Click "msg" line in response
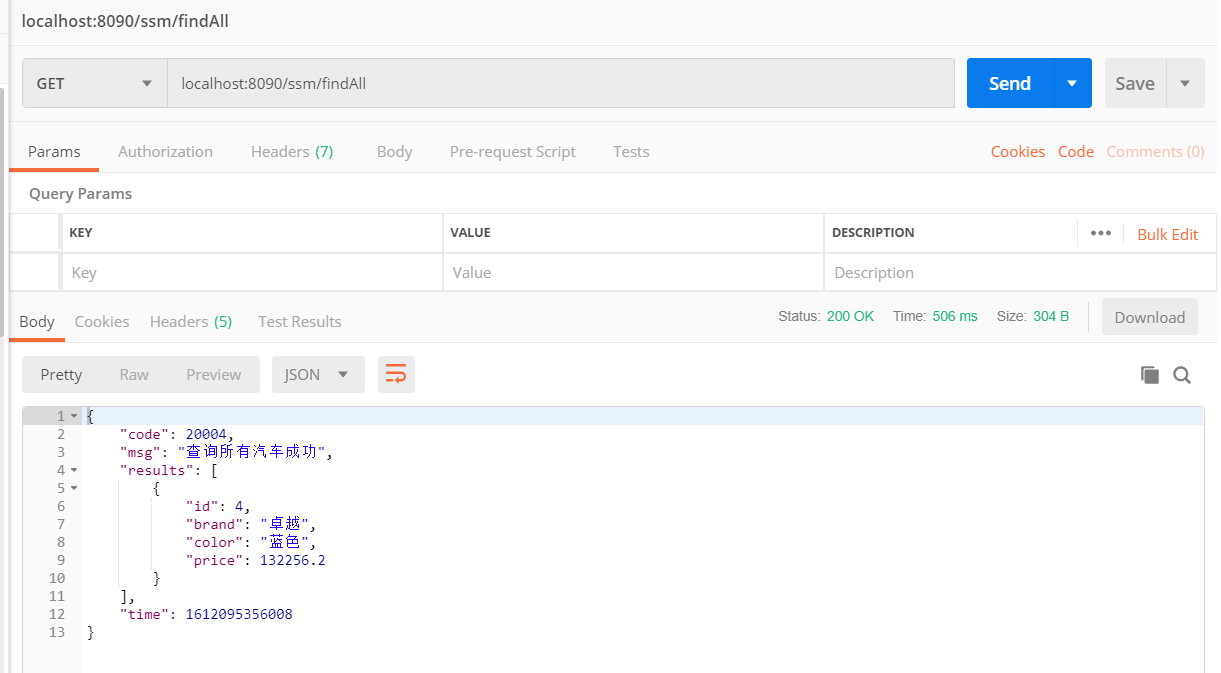Image resolution: width=1221 pixels, height=673 pixels. click(225, 452)
